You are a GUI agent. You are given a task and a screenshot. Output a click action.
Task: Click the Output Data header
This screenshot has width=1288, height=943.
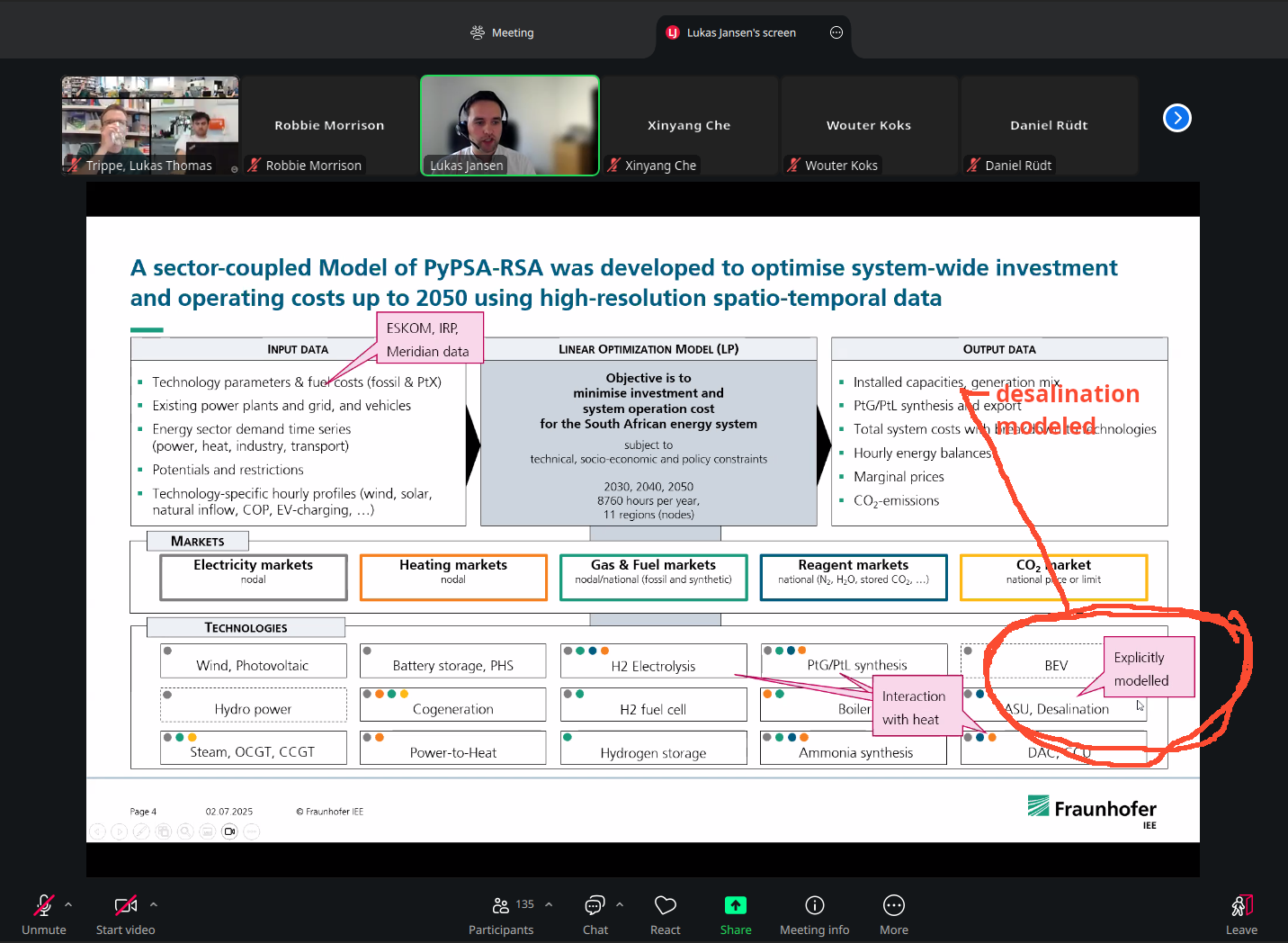point(999,349)
